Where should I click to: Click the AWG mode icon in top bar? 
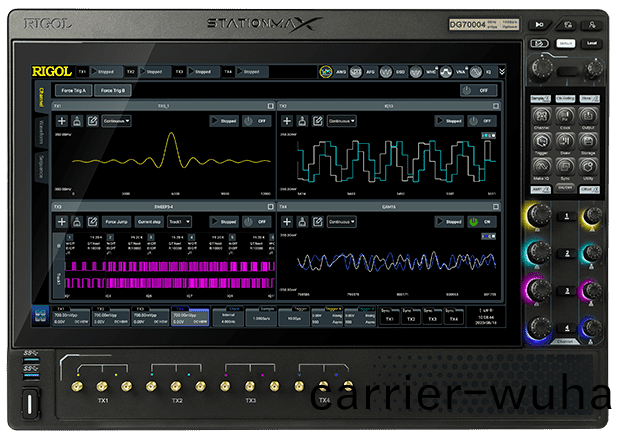pos(327,72)
